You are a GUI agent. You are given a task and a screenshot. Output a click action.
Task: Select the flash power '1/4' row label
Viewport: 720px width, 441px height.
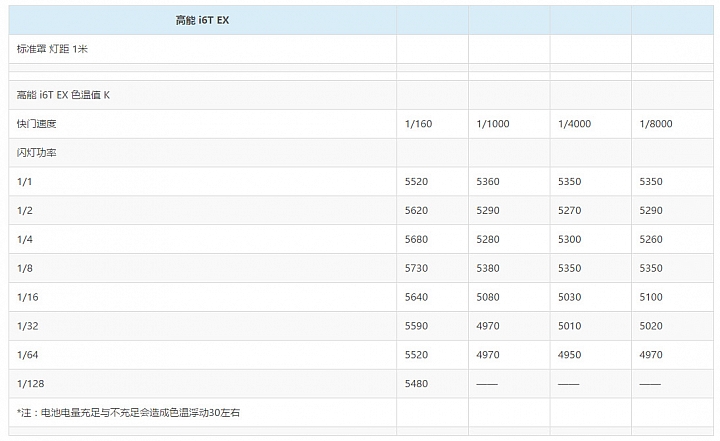(x=25, y=240)
